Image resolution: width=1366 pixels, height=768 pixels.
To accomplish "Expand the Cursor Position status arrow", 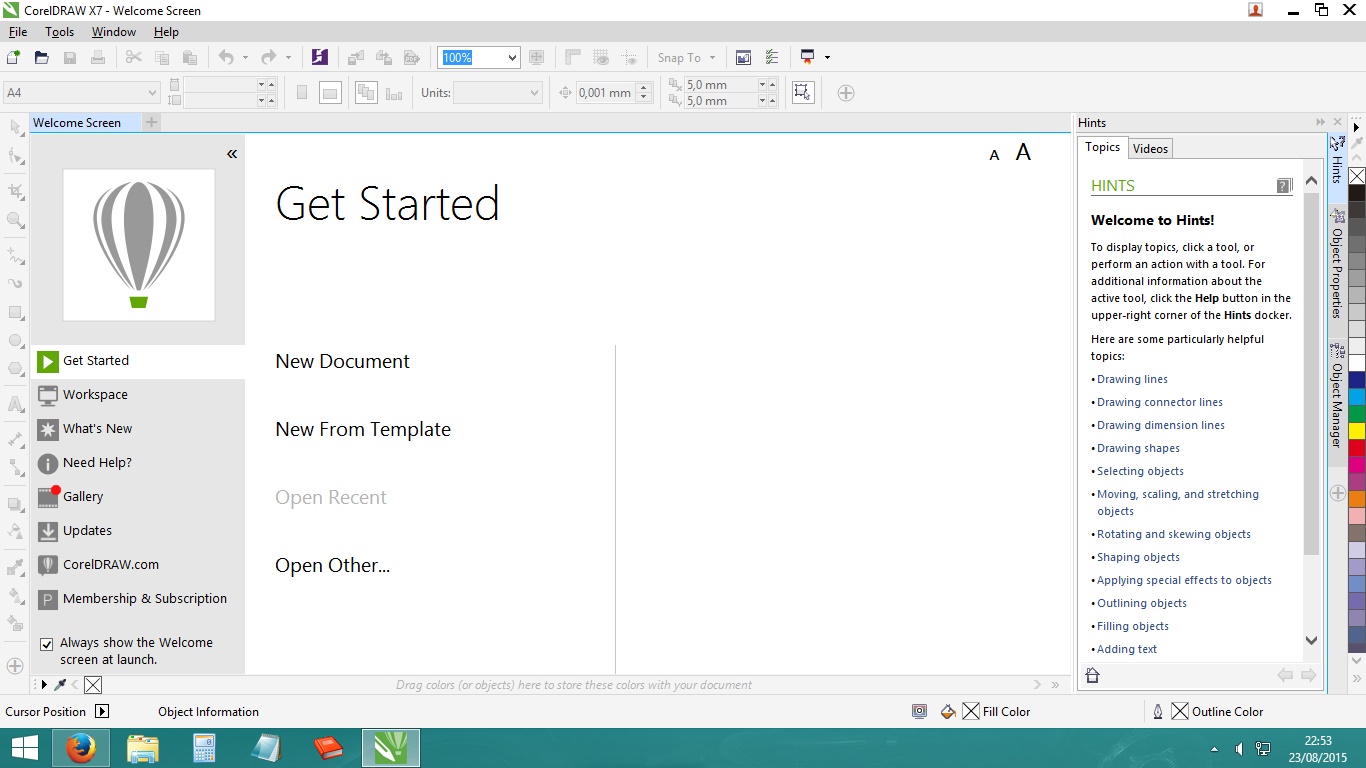I will [x=102, y=712].
